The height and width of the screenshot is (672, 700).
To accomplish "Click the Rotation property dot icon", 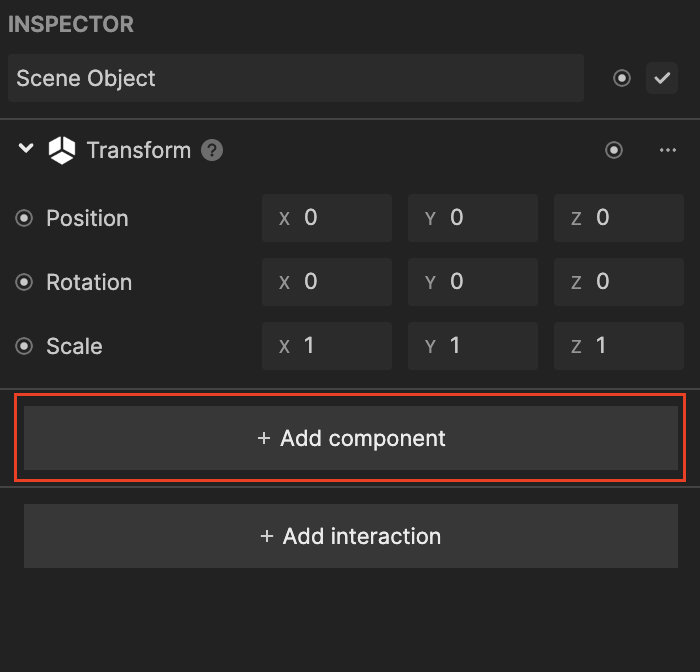I will click(25, 282).
